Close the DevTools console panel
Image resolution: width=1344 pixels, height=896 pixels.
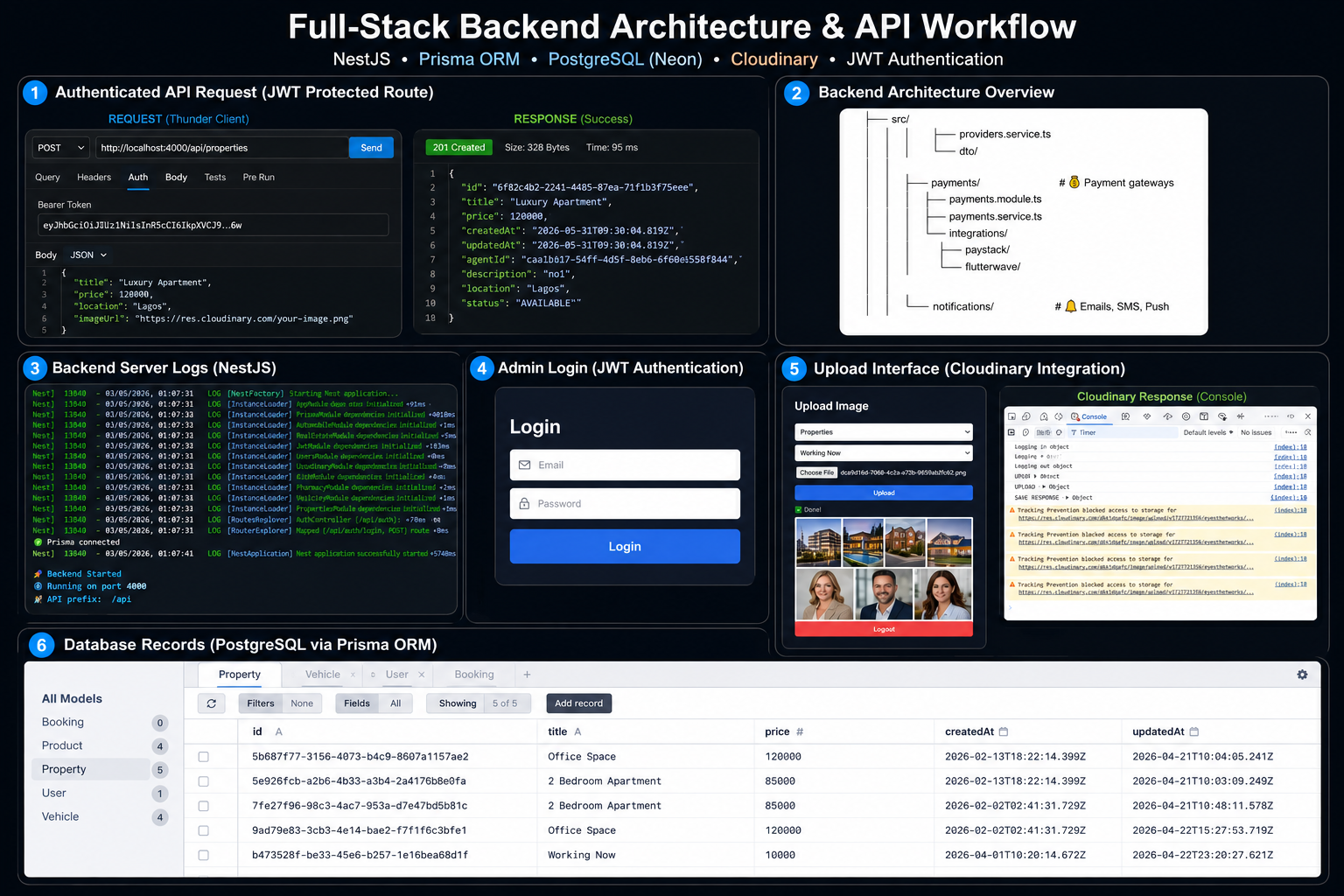click(x=1308, y=416)
